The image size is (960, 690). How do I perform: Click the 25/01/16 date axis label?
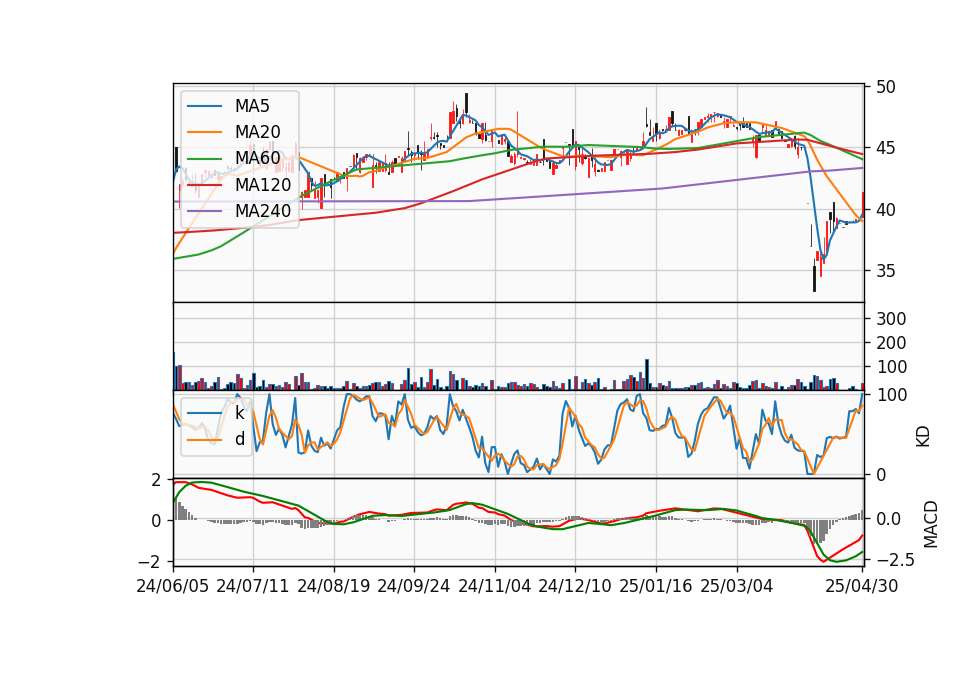tap(656, 586)
